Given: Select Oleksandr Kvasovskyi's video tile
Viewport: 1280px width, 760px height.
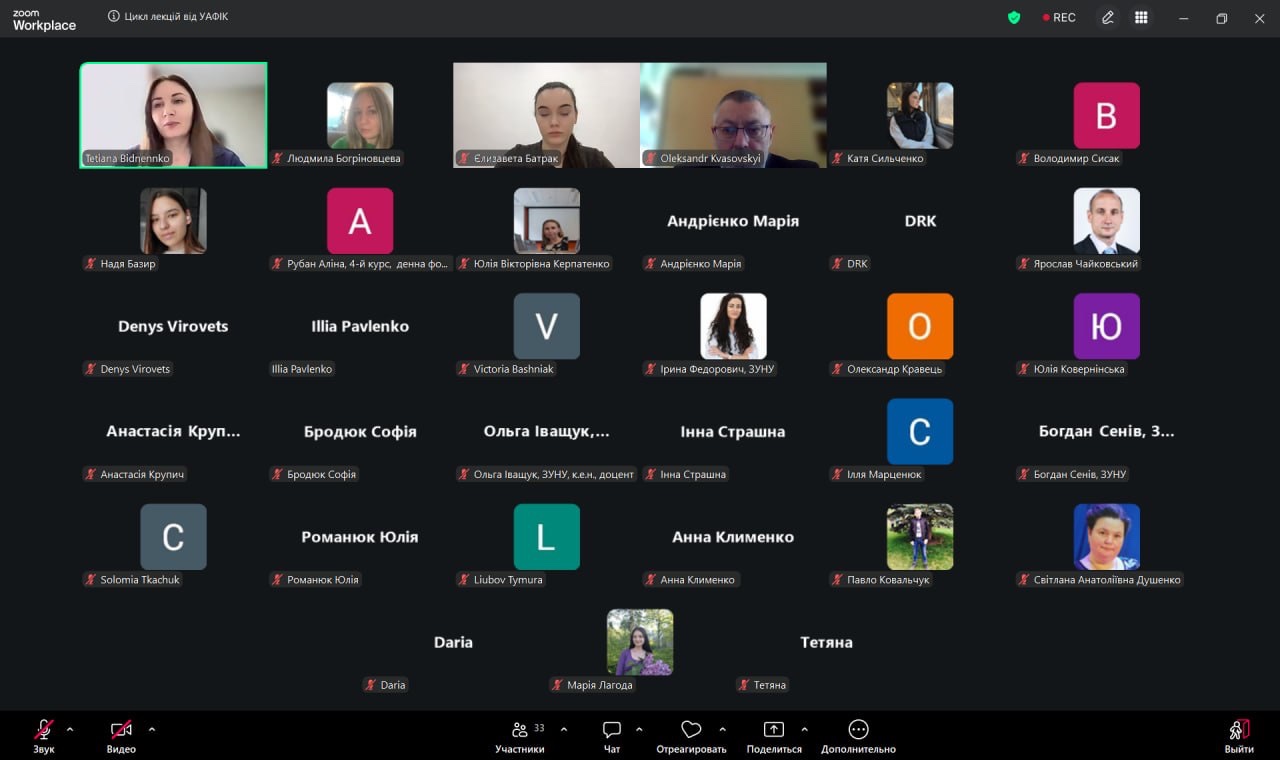Looking at the screenshot, I should click(733, 115).
